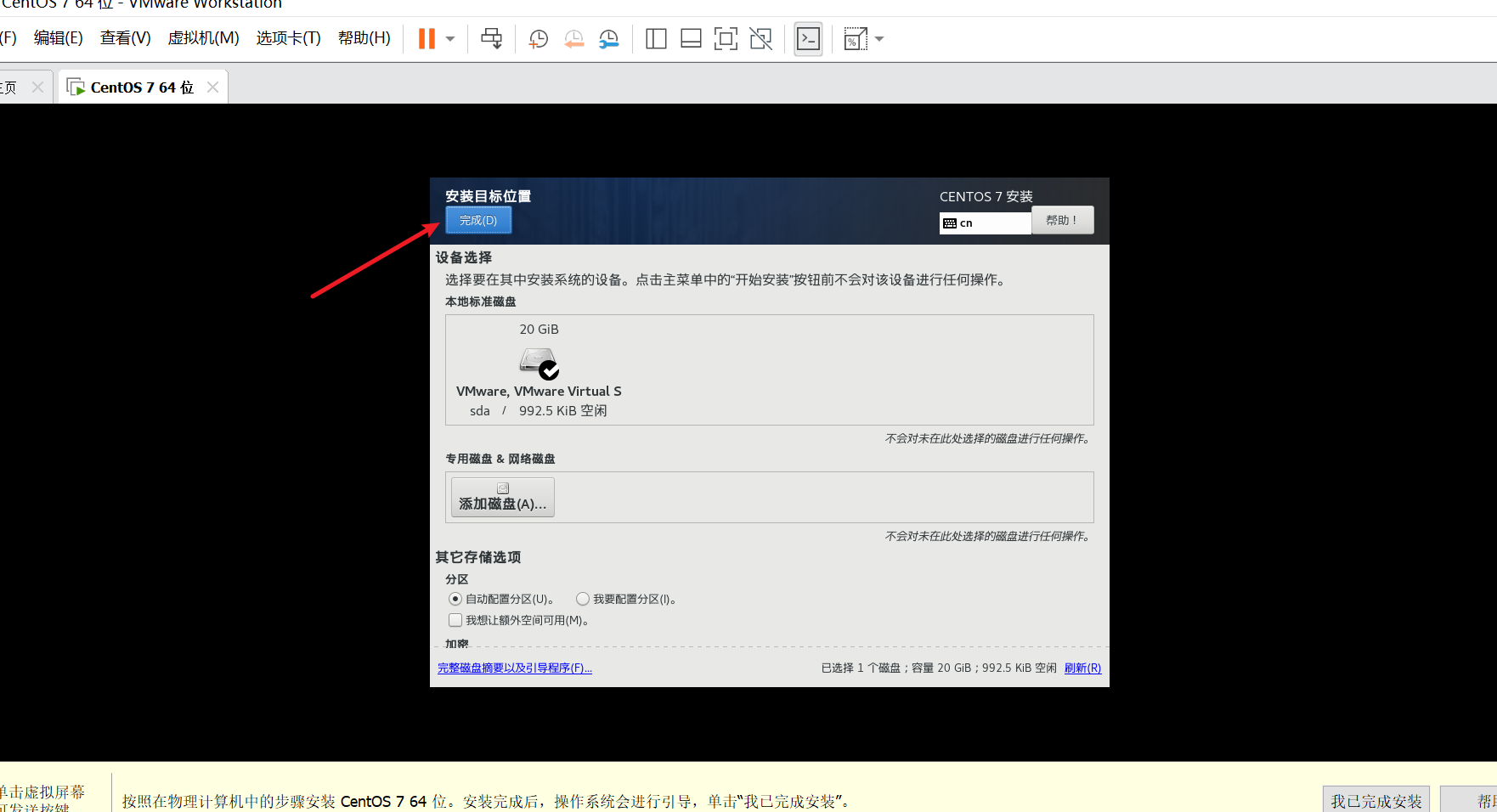Click the stretch guest display icon
The height and width of the screenshot is (812, 1497).
856,38
